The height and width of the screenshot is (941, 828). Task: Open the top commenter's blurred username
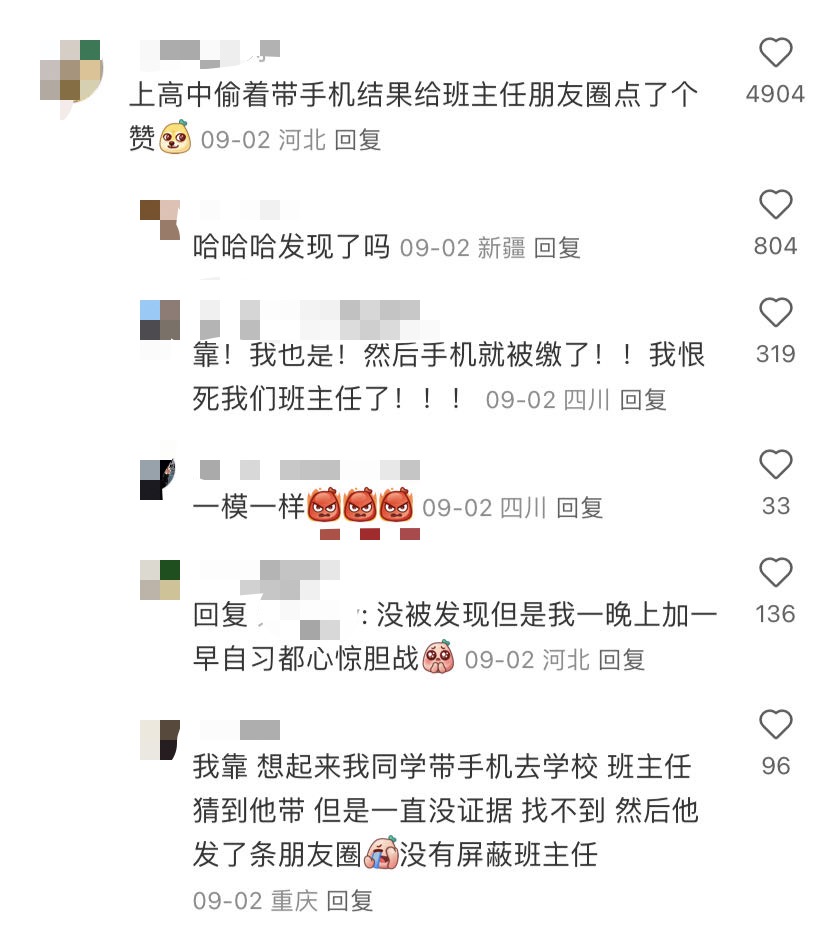click(x=210, y=53)
